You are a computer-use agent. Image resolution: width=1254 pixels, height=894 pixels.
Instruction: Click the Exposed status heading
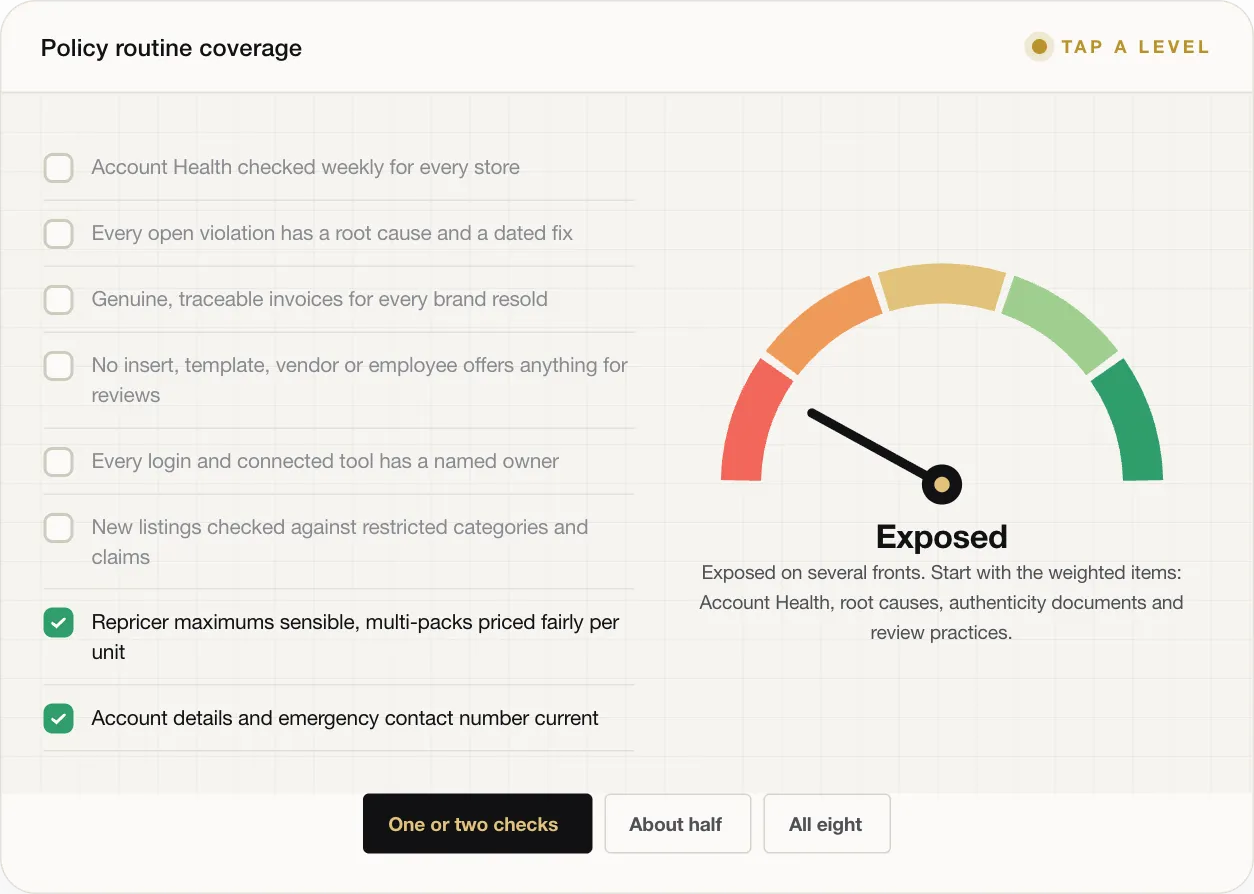coord(941,537)
